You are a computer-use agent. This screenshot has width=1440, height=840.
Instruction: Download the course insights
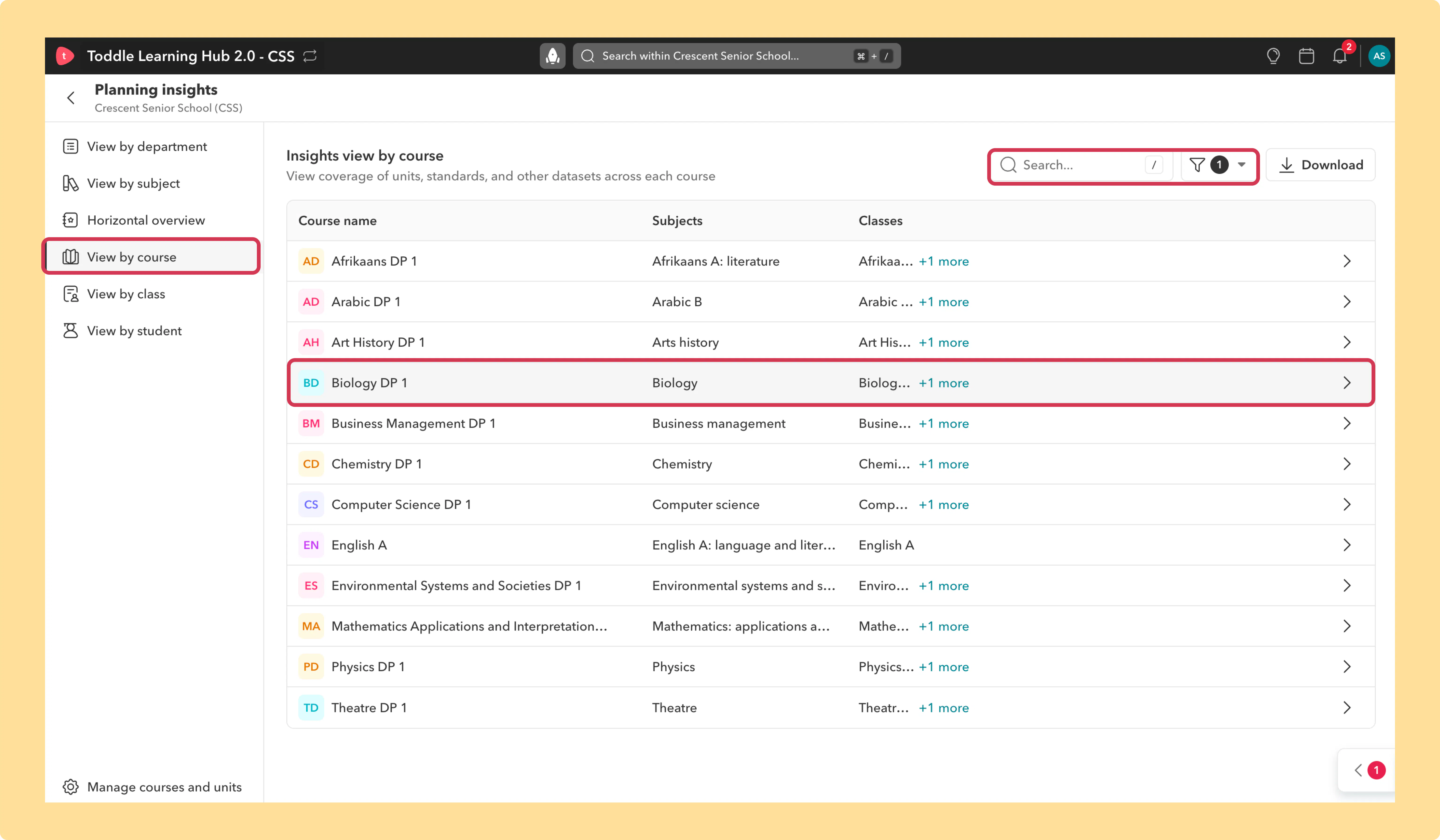(x=1320, y=165)
